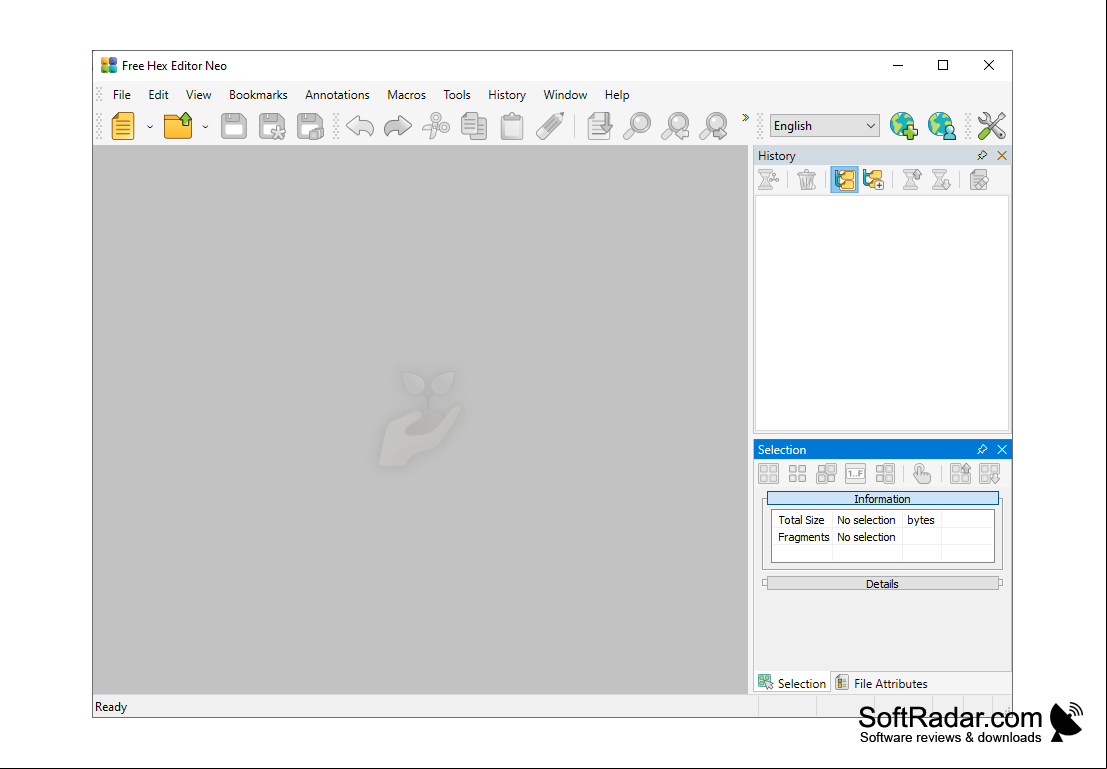Click the New File icon in toolbar
This screenshot has height=769, width=1107.
pyautogui.click(x=123, y=126)
